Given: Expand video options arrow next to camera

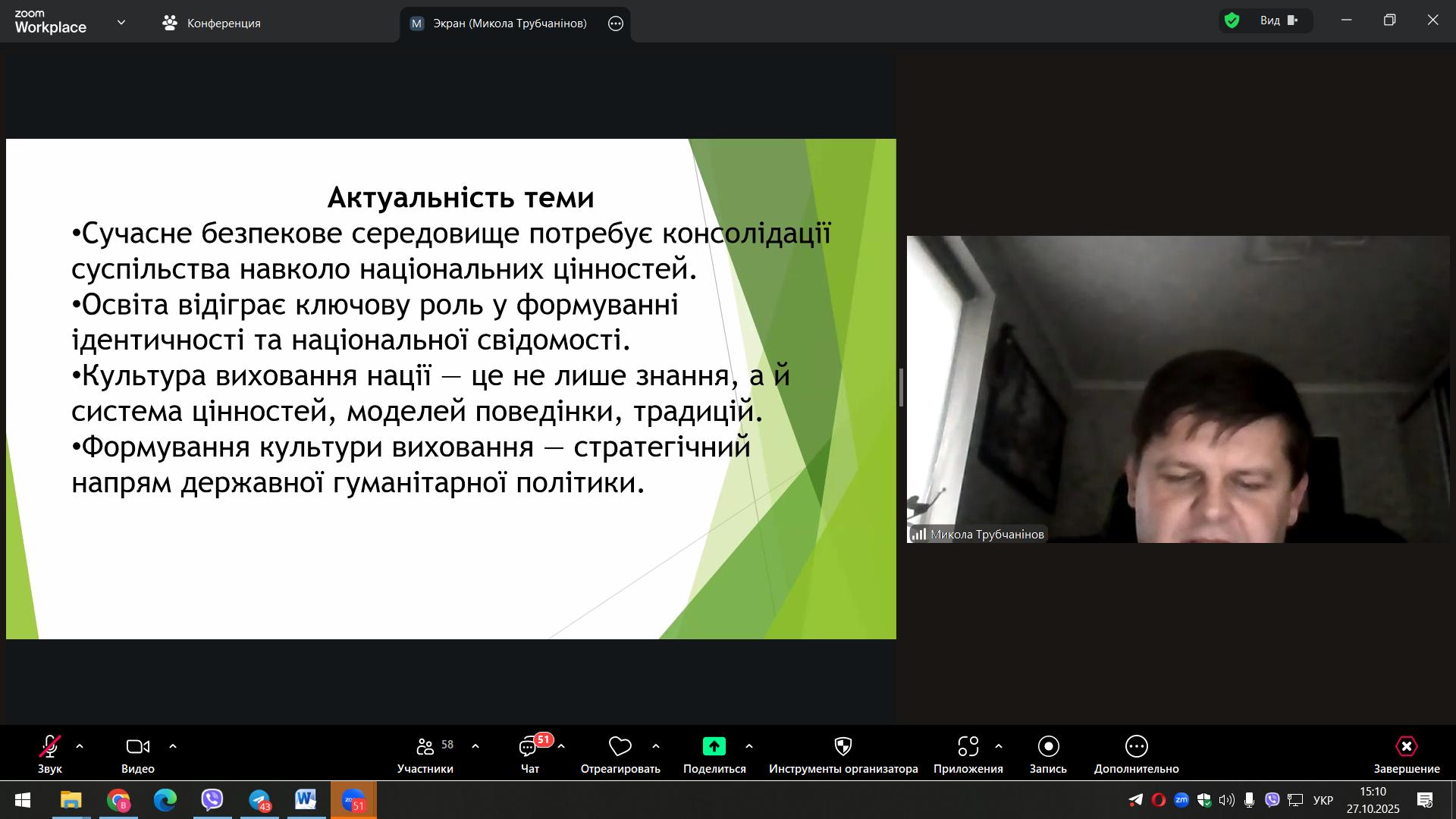Looking at the screenshot, I should 173,747.
